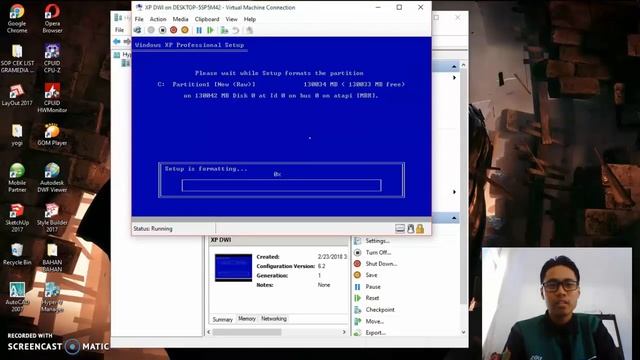Viewport: 640px width, 360px height.
Task: Open Autodesk DWF Viewer desktop icon
Action: (52, 178)
